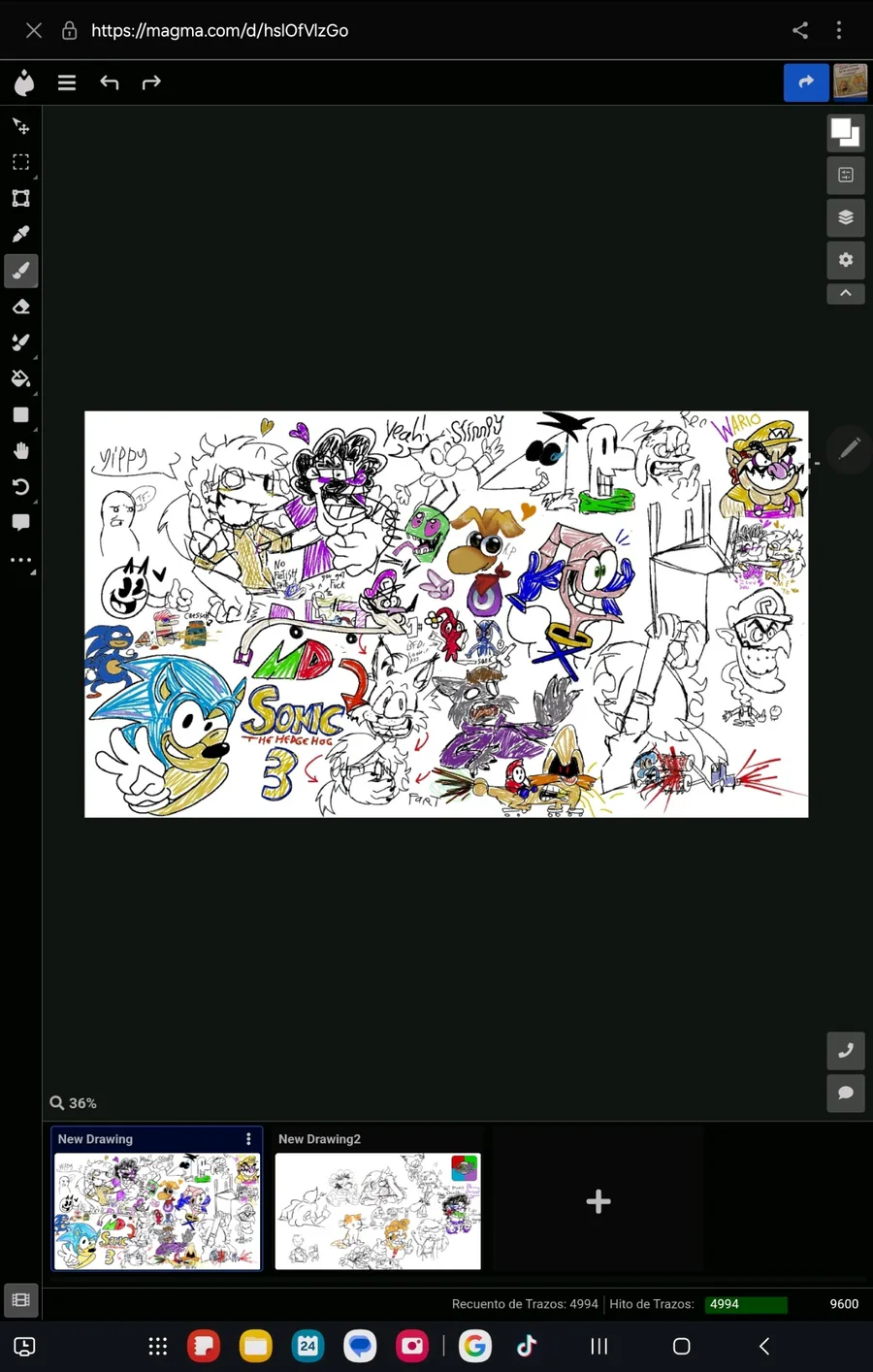Select the Rotate view tool
The image size is (873, 1372).
click(x=20, y=486)
